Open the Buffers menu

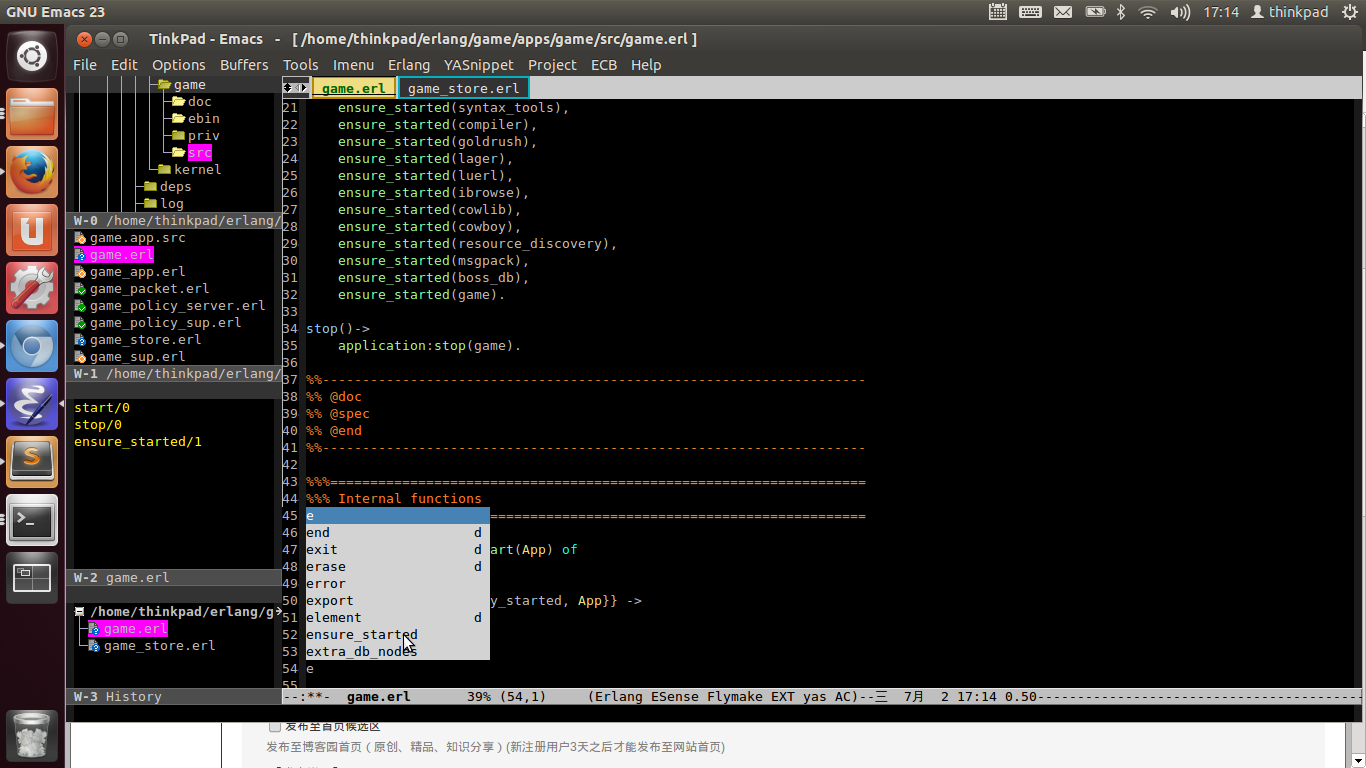(244, 65)
